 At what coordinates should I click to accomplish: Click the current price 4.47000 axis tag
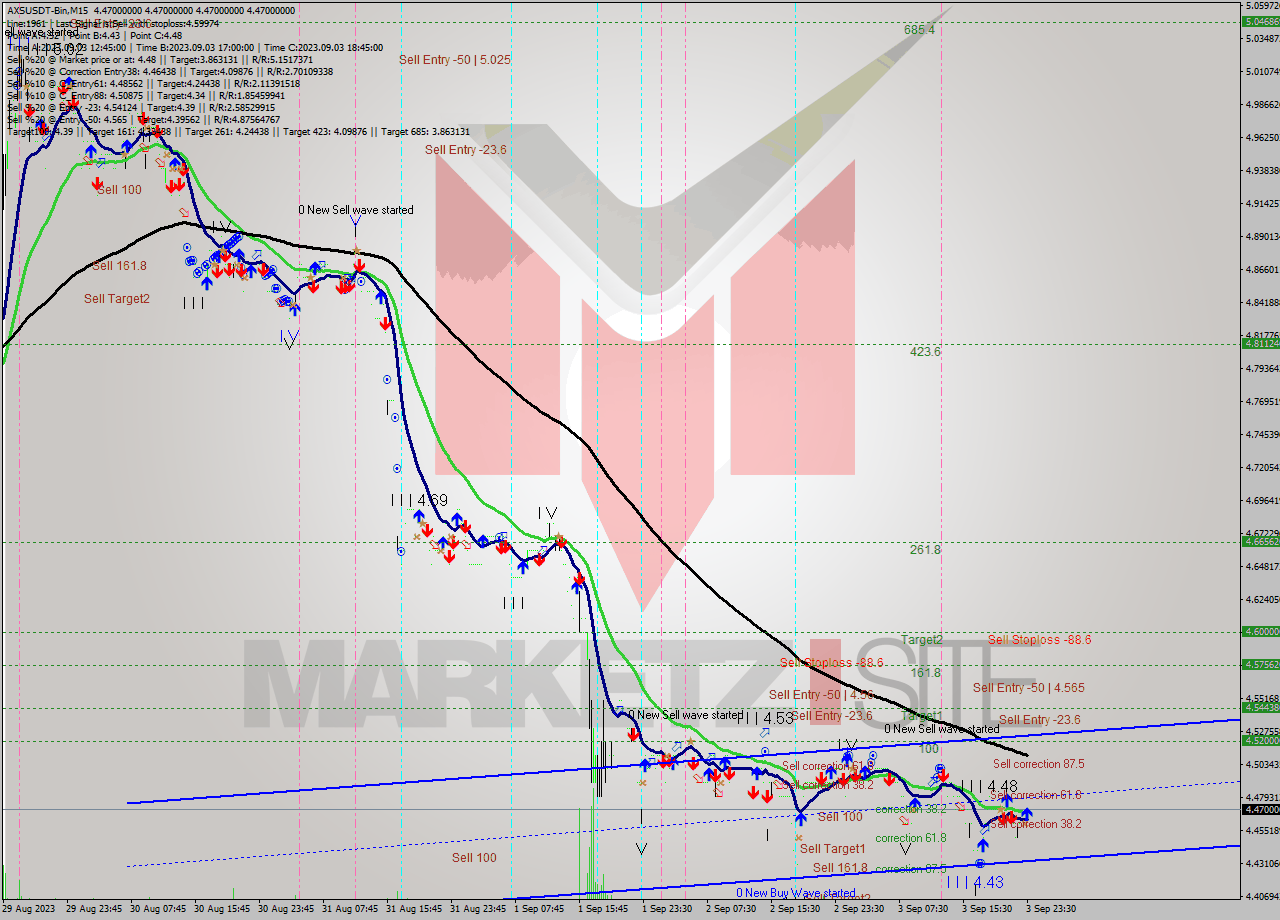tap(1259, 809)
